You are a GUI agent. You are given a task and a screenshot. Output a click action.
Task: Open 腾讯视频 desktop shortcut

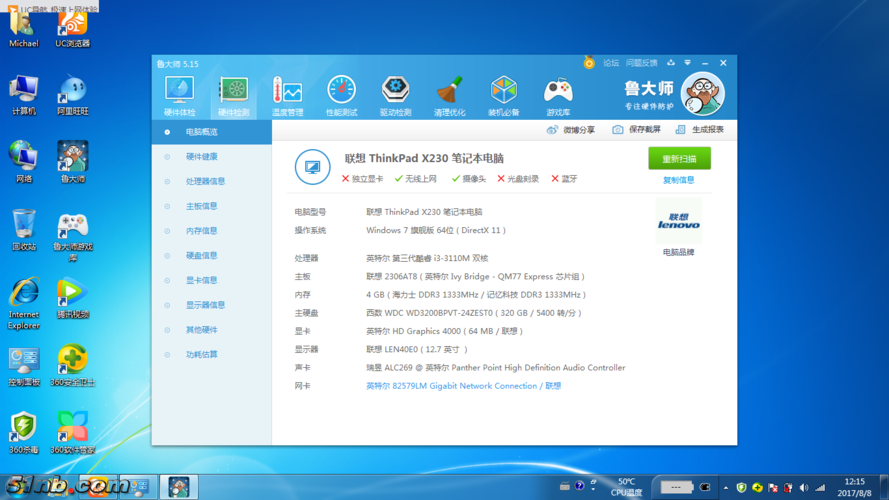pyautogui.click(x=73, y=299)
